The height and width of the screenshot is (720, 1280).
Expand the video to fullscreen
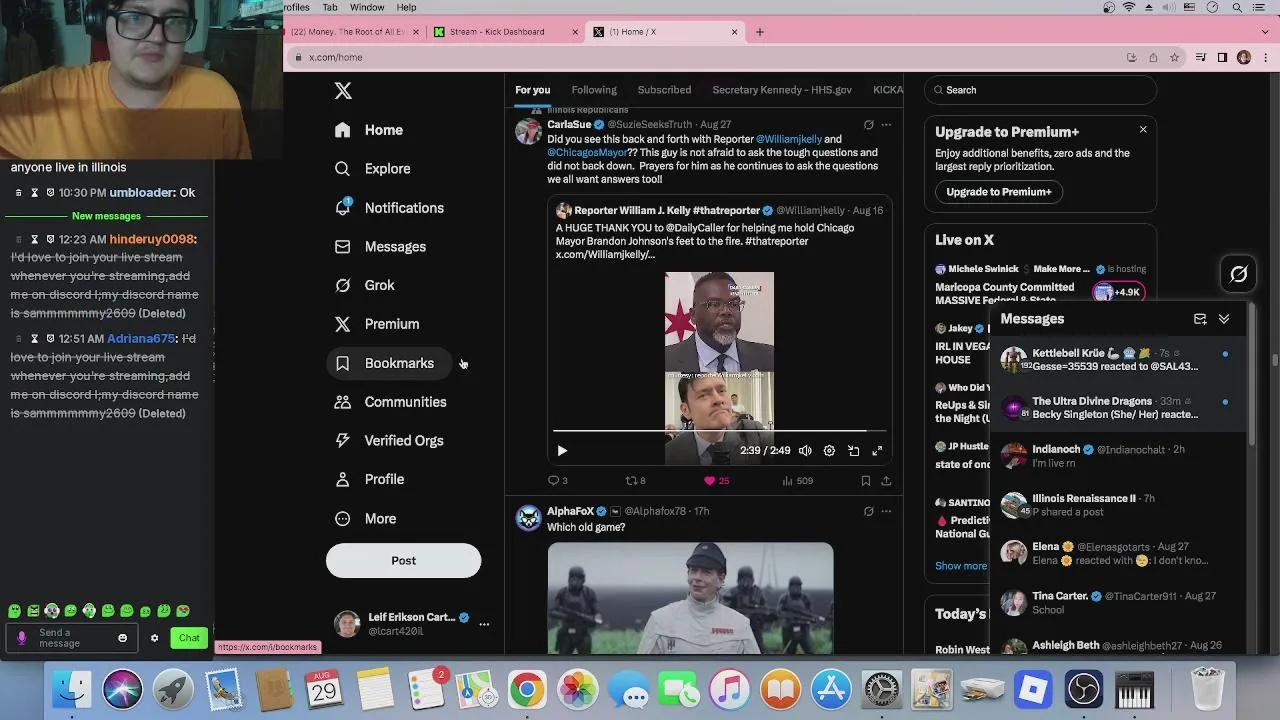click(x=877, y=451)
